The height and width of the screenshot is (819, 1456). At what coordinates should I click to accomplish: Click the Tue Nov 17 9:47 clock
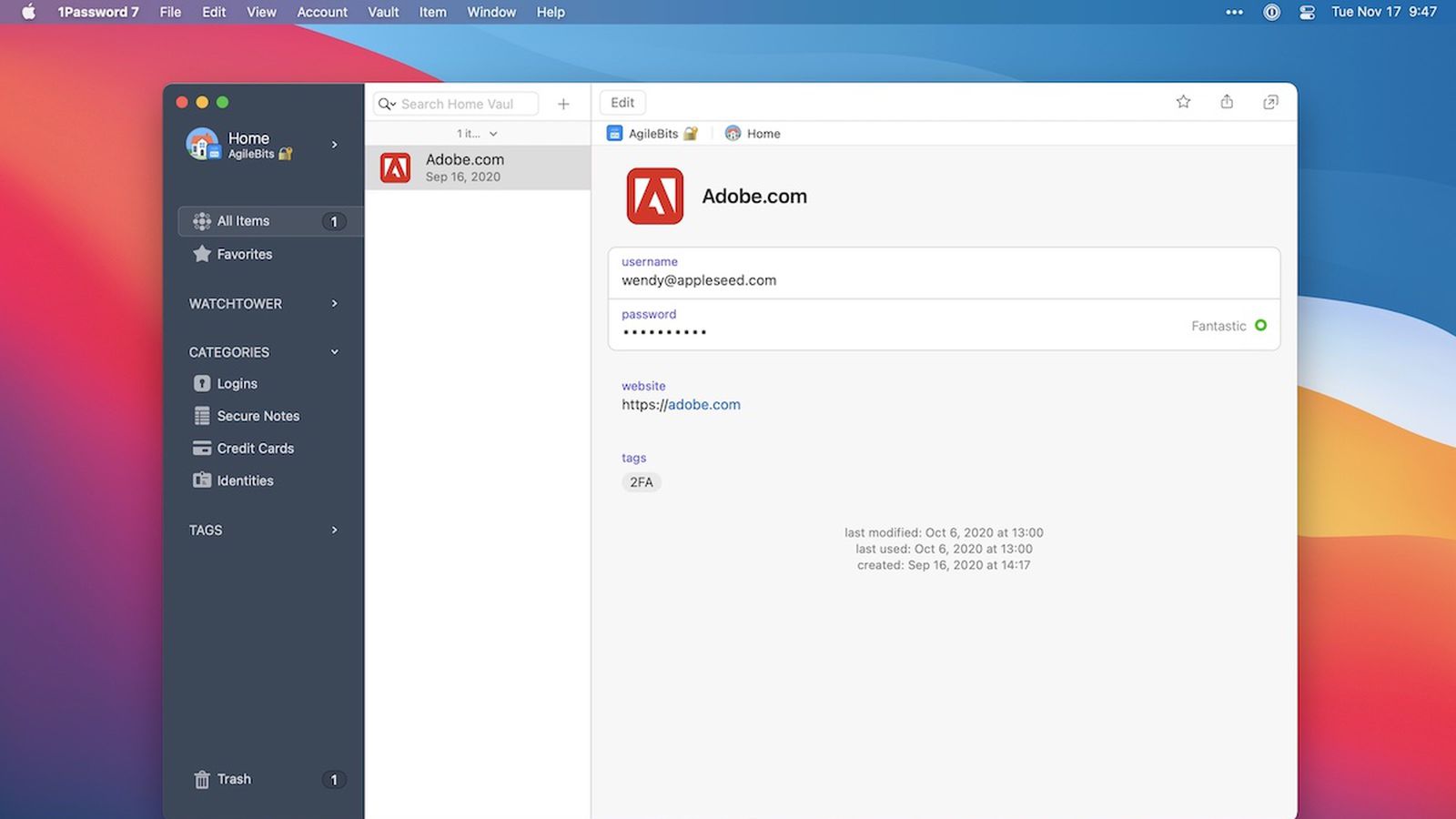coord(1384,12)
